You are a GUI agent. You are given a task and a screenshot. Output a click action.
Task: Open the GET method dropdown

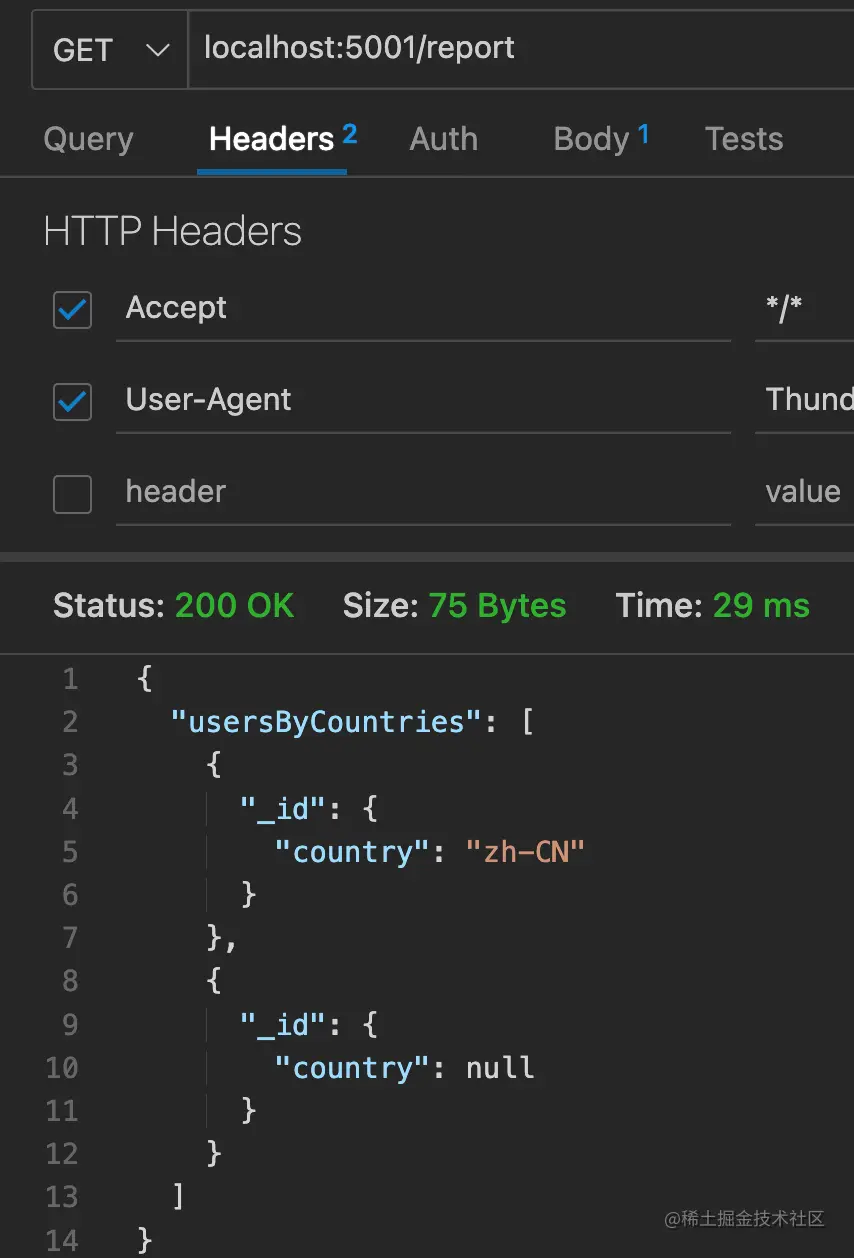click(x=110, y=50)
